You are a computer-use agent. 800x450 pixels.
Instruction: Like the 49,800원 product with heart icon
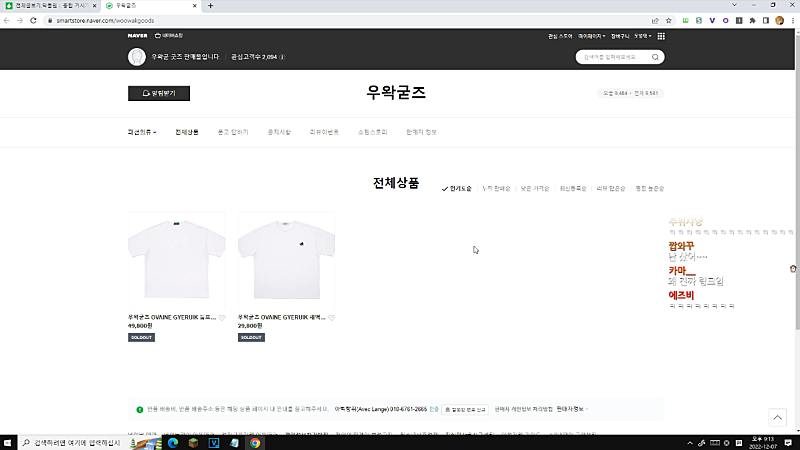click(222, 318)
